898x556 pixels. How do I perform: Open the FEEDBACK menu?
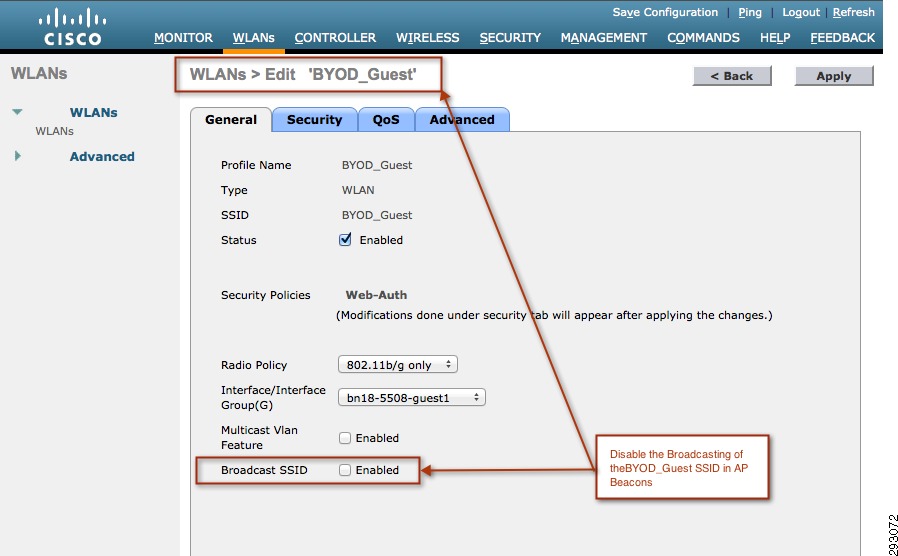[x=842, y=38]
